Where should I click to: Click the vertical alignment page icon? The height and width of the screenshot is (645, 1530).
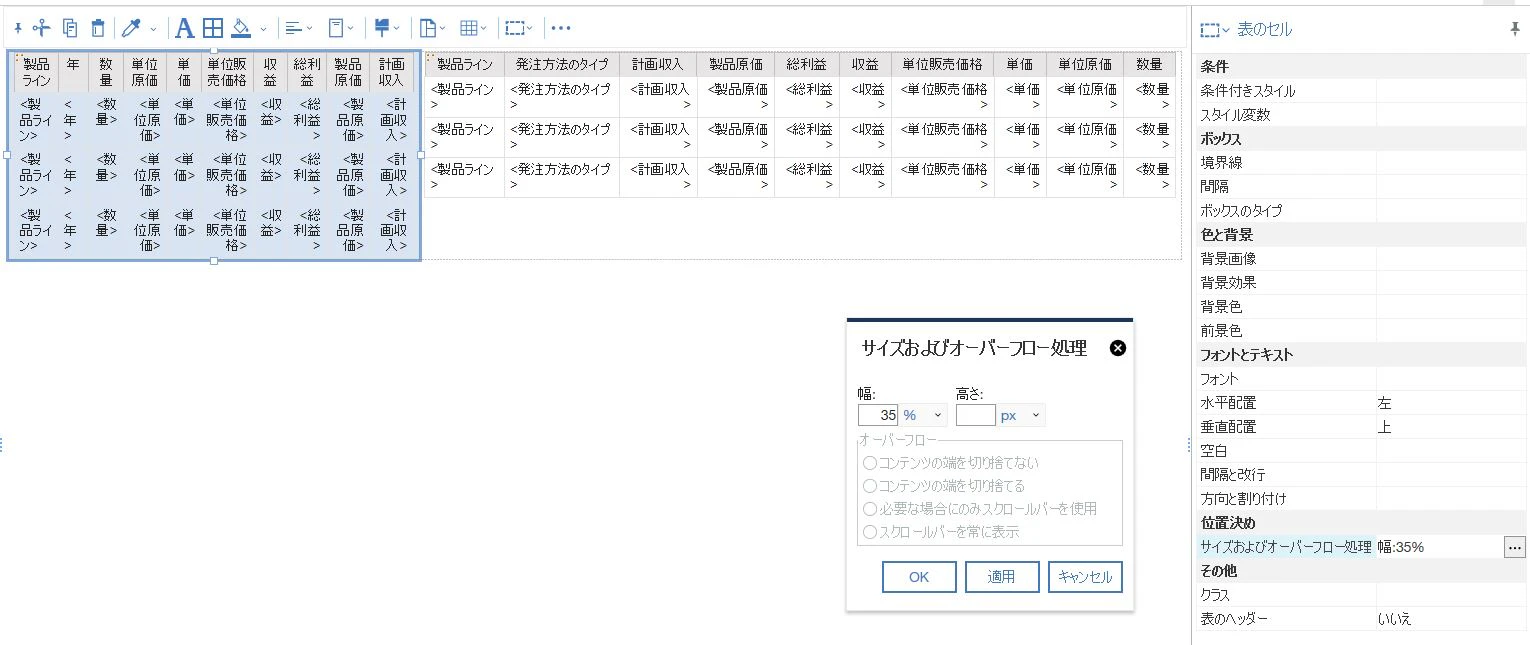337,28
